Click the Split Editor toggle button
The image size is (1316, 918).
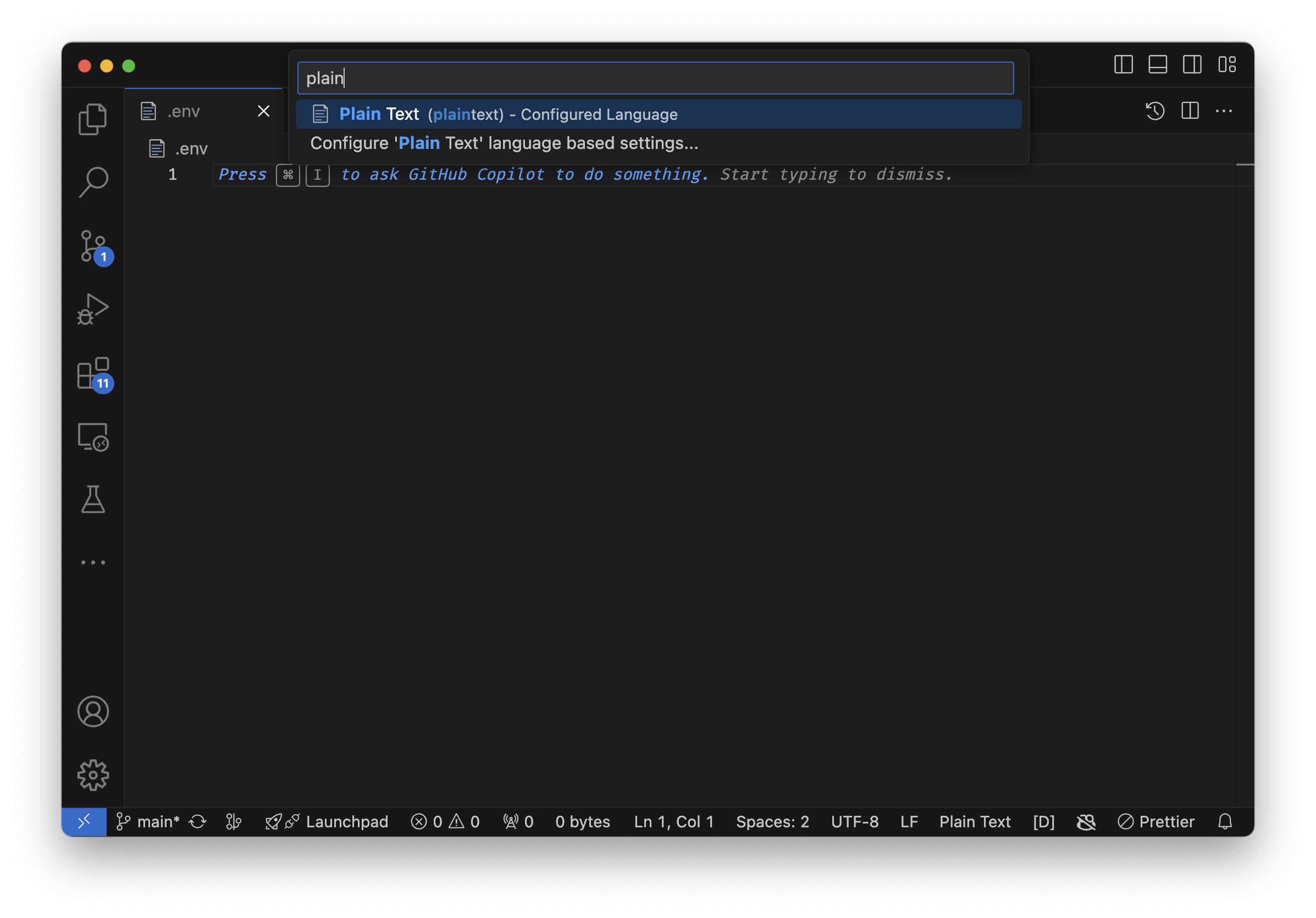pos(1191,110)
